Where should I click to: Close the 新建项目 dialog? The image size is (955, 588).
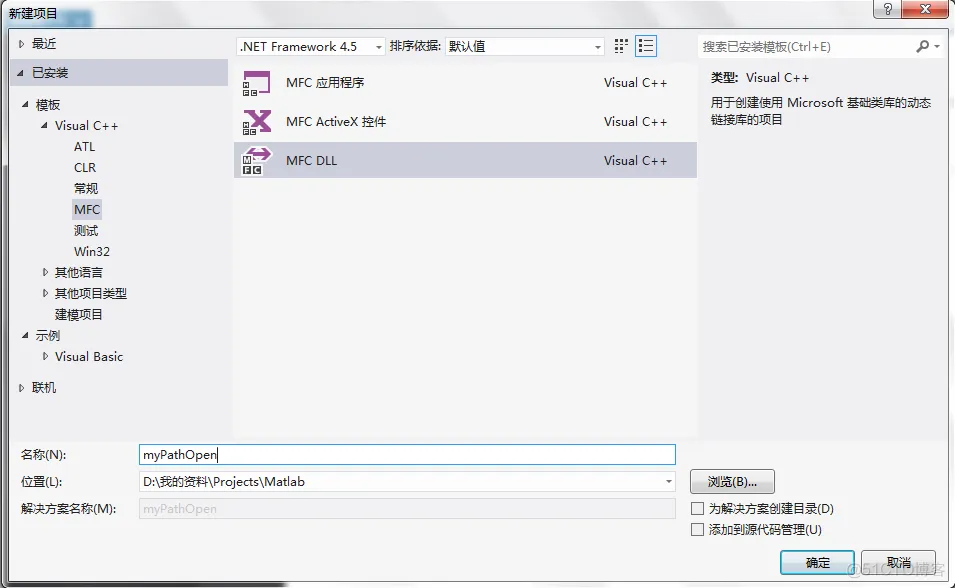point(925,9)
